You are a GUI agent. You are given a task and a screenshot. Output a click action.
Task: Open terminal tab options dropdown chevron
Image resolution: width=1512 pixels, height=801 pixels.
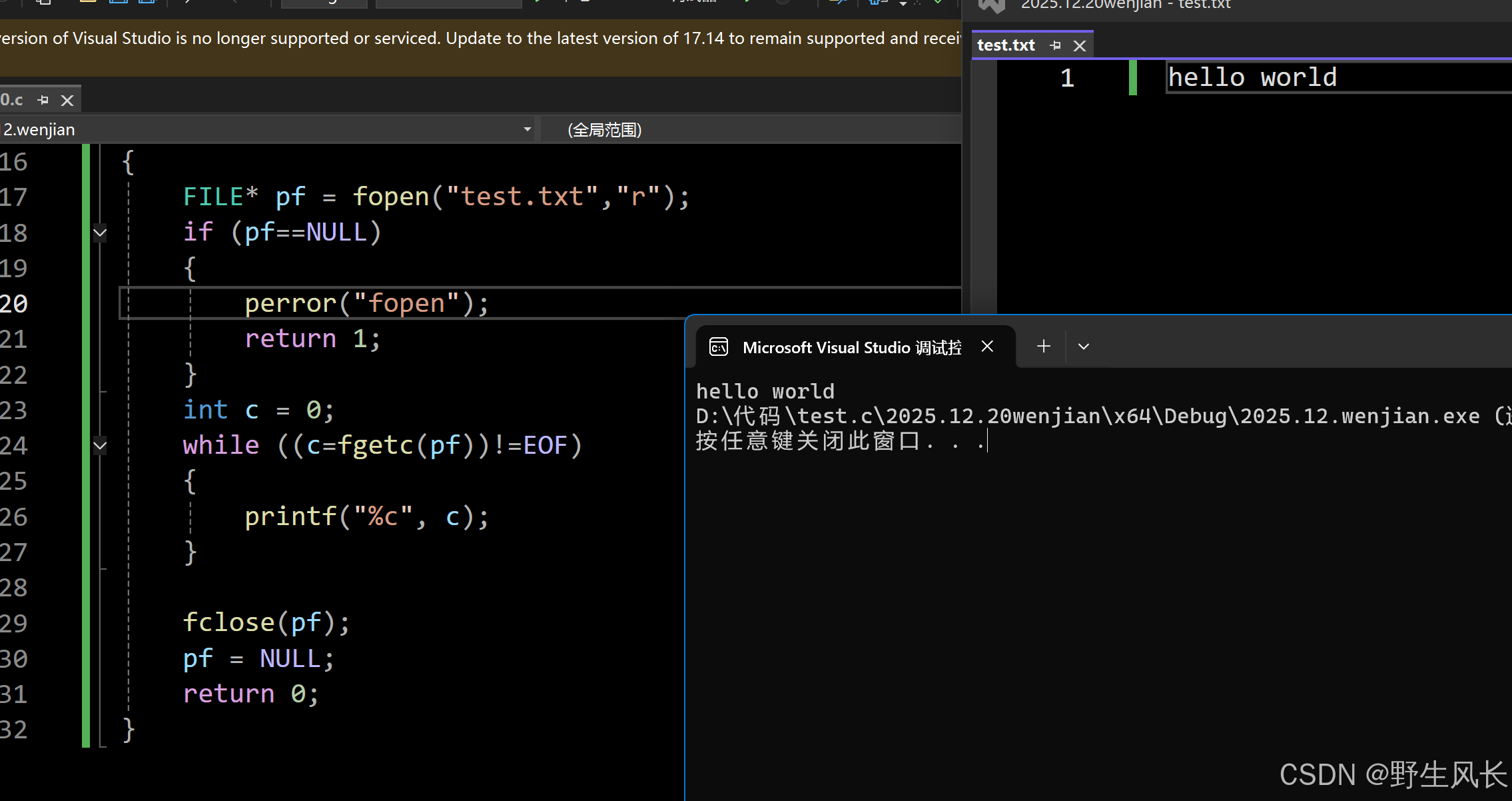pyautogui.click(x=1084, y=347)
